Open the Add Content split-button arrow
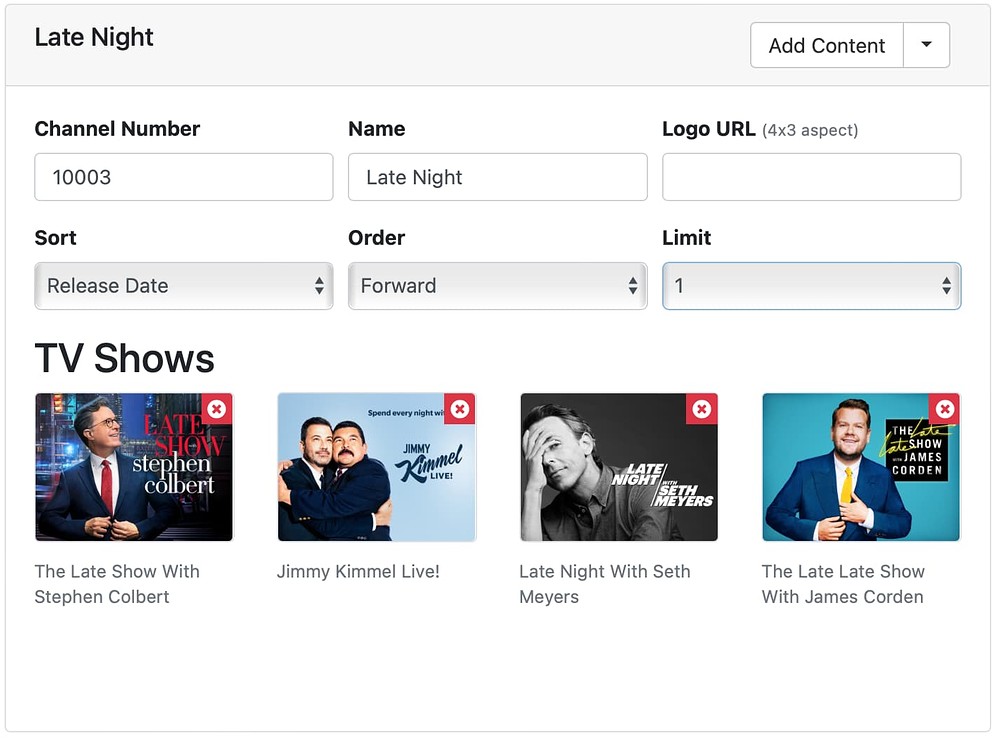This screenshot has height=750, width=999. [x=926, y=45]
